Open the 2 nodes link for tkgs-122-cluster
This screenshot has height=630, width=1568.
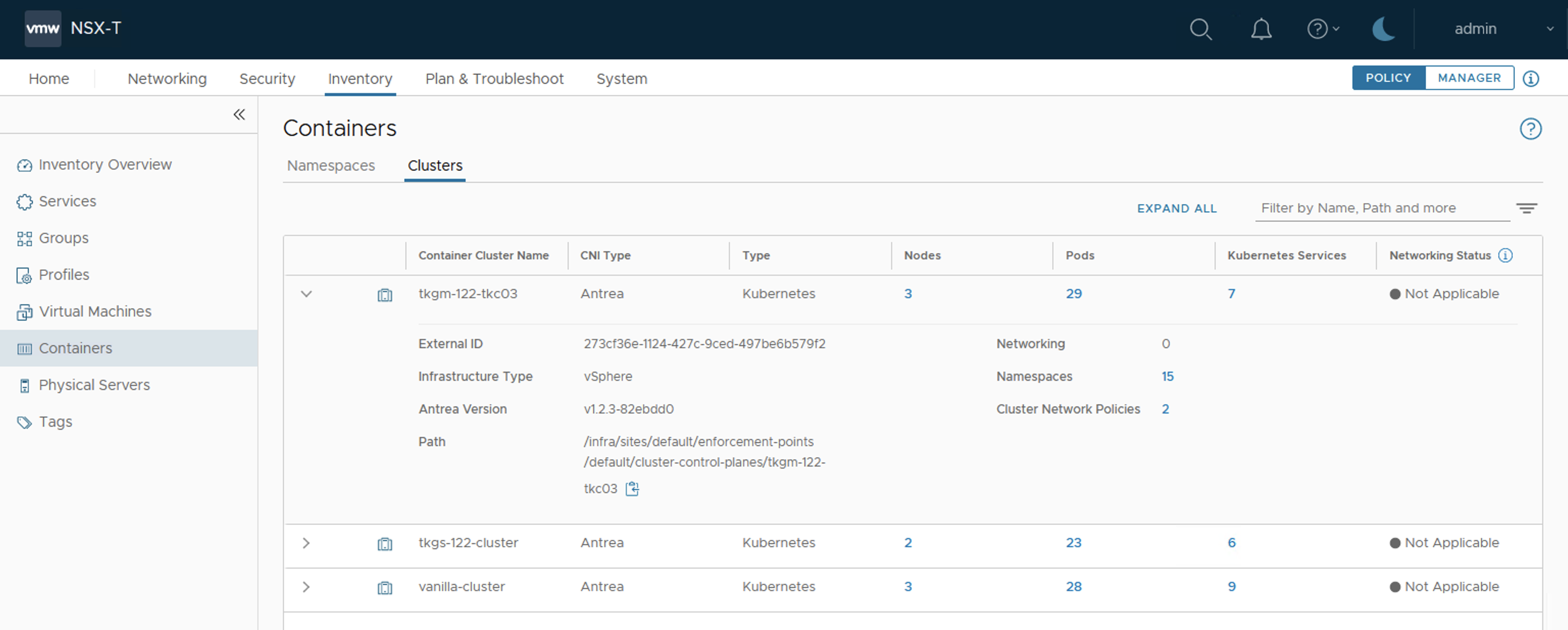point(908,543)
